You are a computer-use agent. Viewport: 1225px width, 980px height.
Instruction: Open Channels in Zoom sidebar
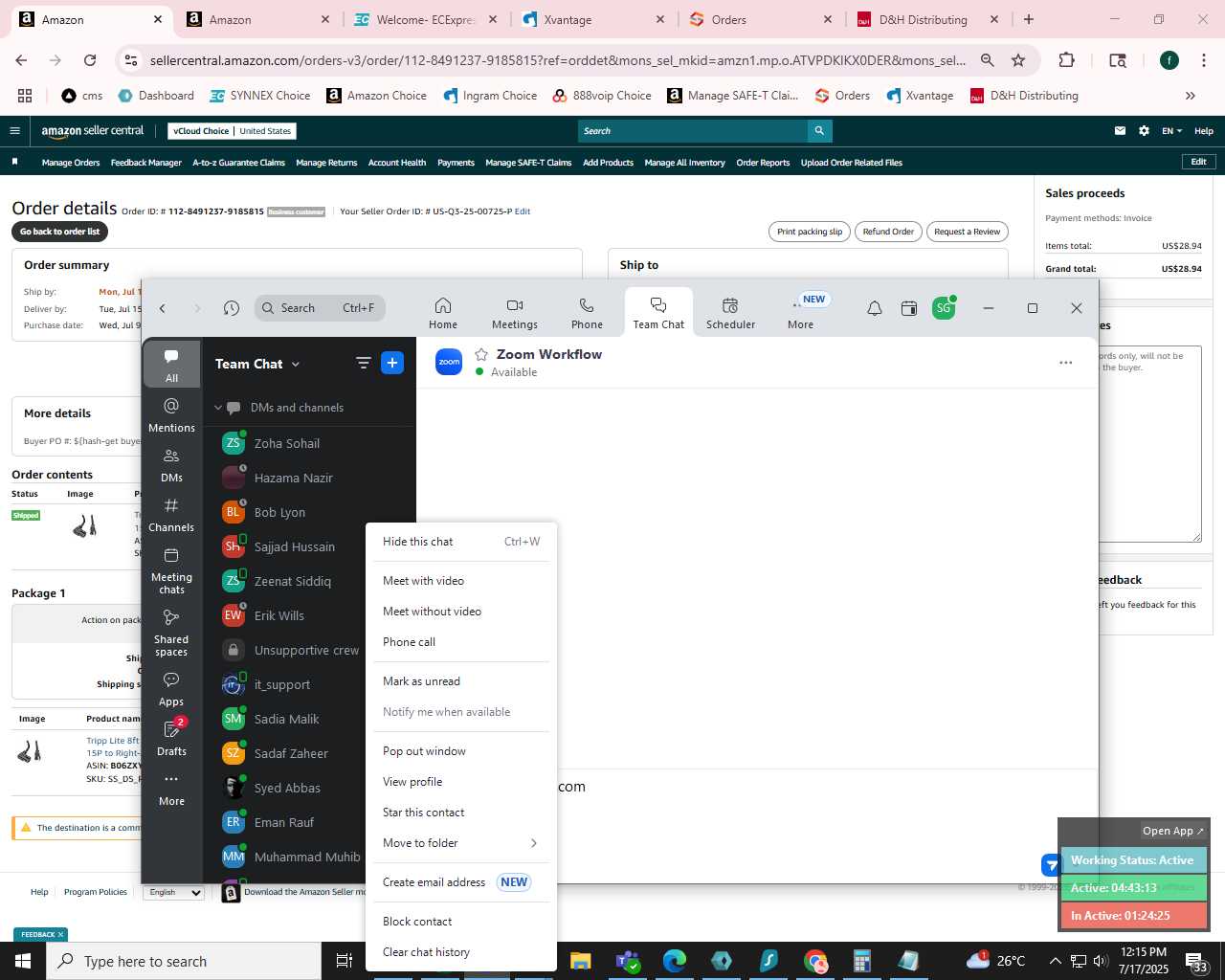[x=171, y=514]
